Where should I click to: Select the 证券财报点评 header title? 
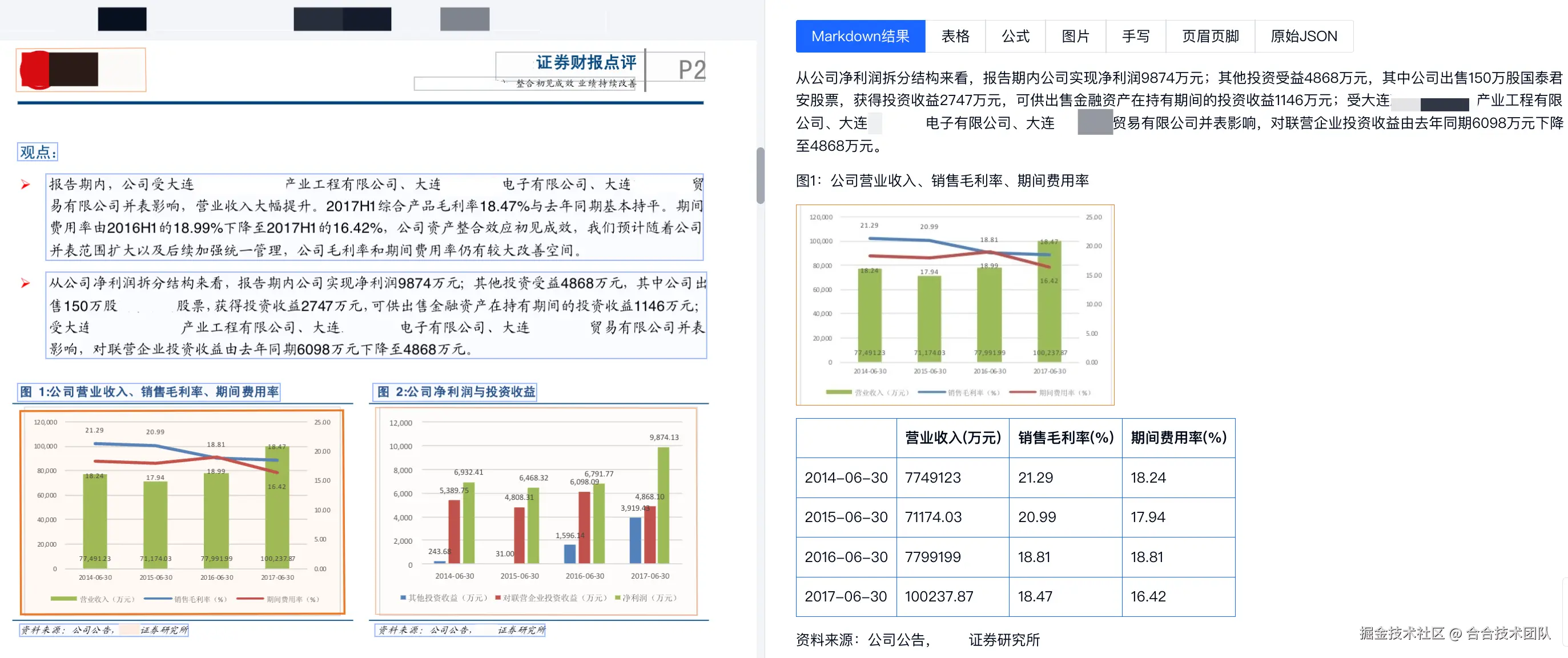[585, 62]
